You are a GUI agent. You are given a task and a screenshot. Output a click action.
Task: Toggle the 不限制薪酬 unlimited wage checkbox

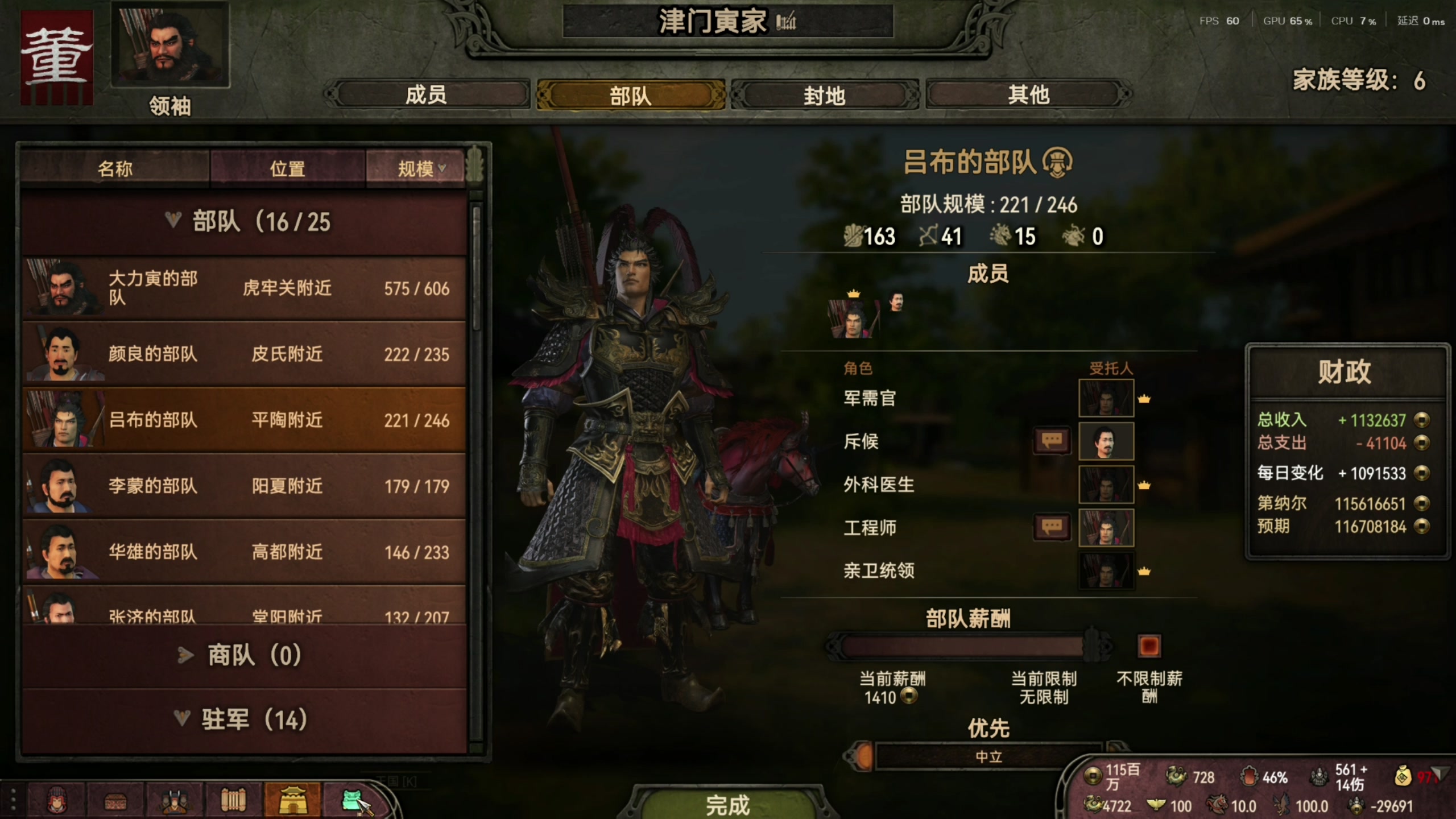point(1149,646)
